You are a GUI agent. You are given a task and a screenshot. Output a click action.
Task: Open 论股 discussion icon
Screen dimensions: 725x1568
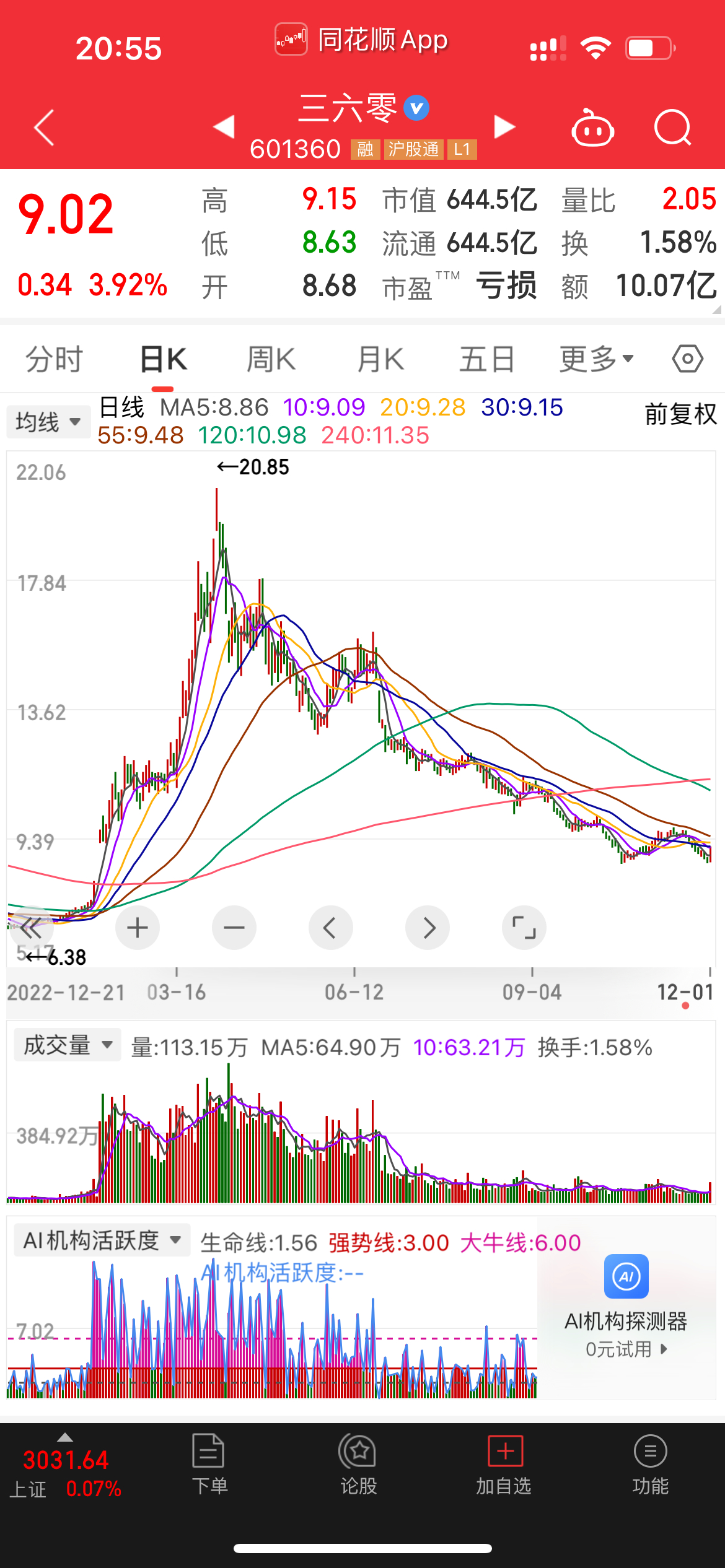pyautogui.click(x=358, y=1451)
